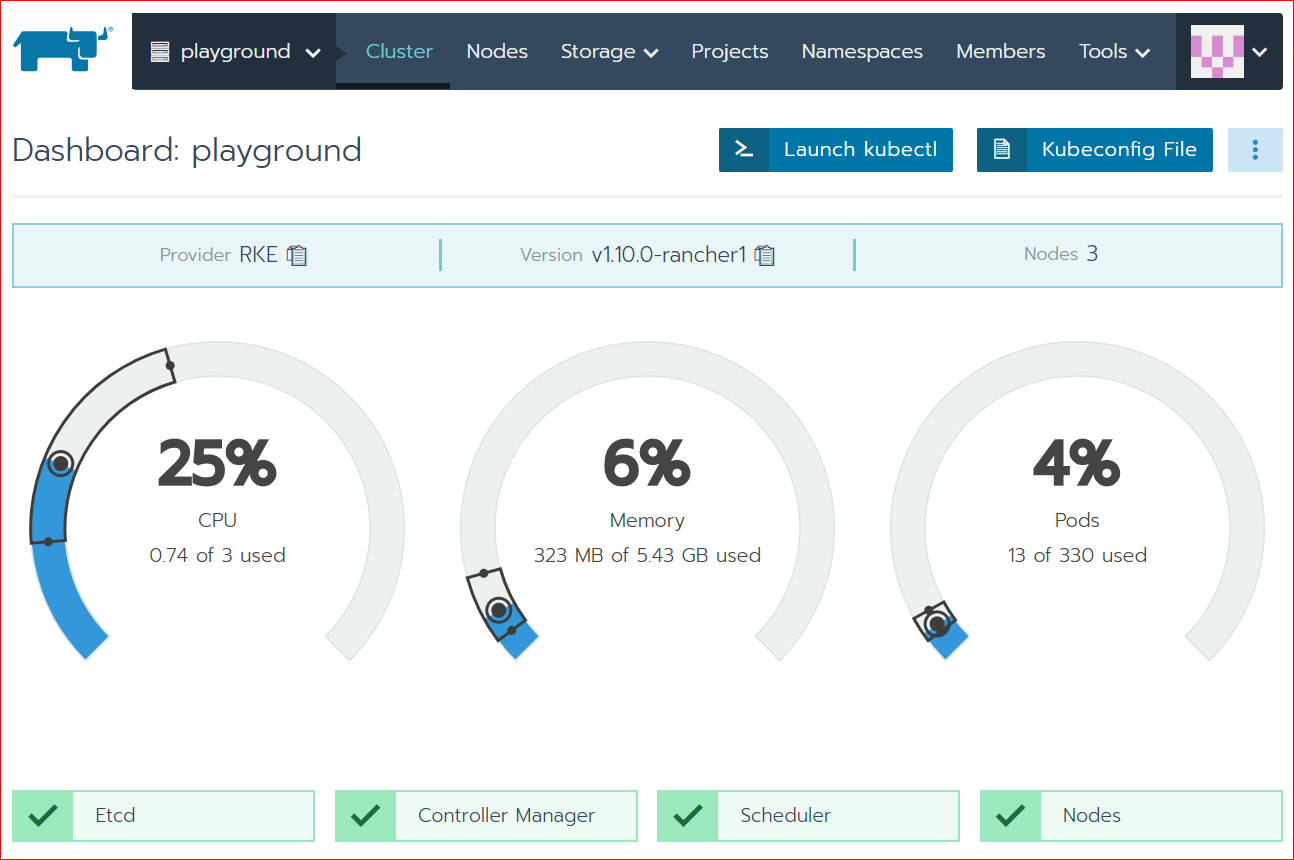The width and height of the screenshot is (1294, 860).
Task: Expand the Tools menu
Action: click(x=1114, y=52)
